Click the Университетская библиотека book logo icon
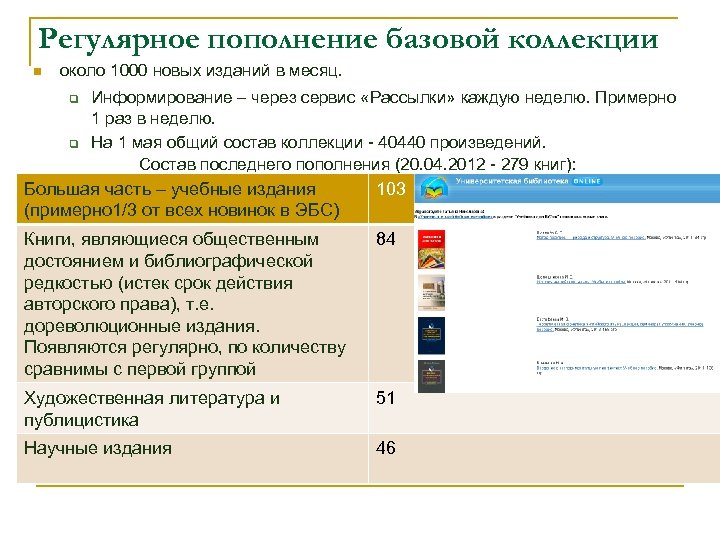 434,187
